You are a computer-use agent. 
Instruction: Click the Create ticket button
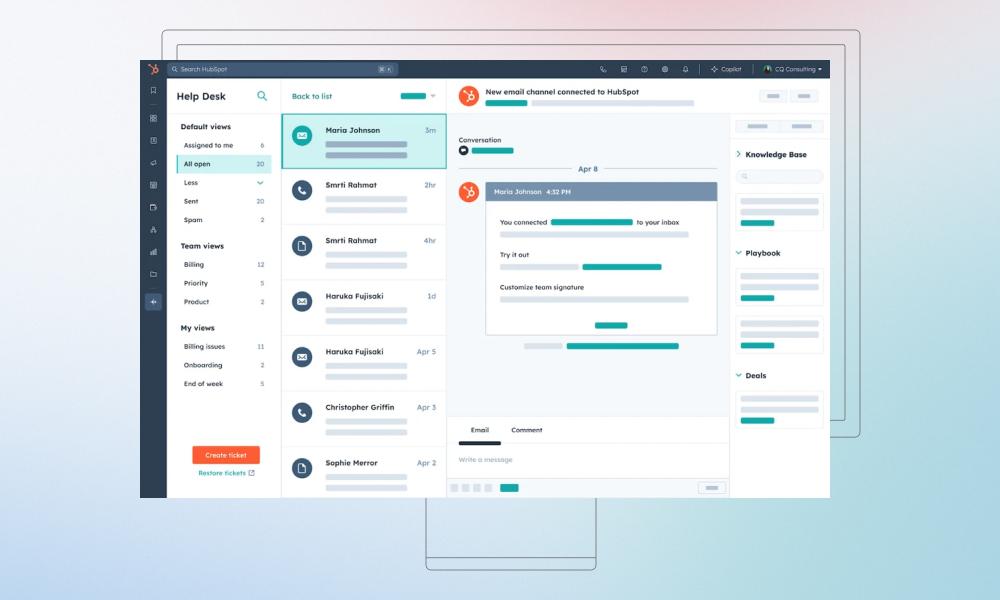click(x=228, y=454)
